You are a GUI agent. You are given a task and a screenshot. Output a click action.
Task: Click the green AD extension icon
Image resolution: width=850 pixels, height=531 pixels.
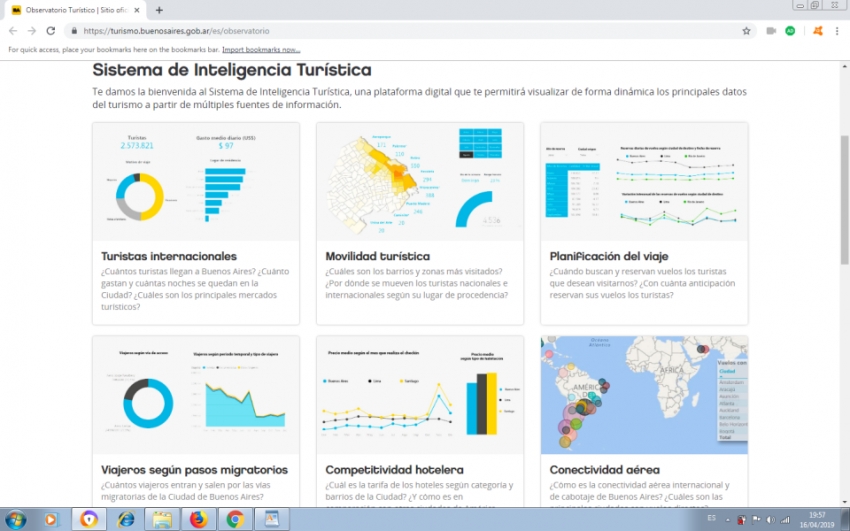point(790,31)
